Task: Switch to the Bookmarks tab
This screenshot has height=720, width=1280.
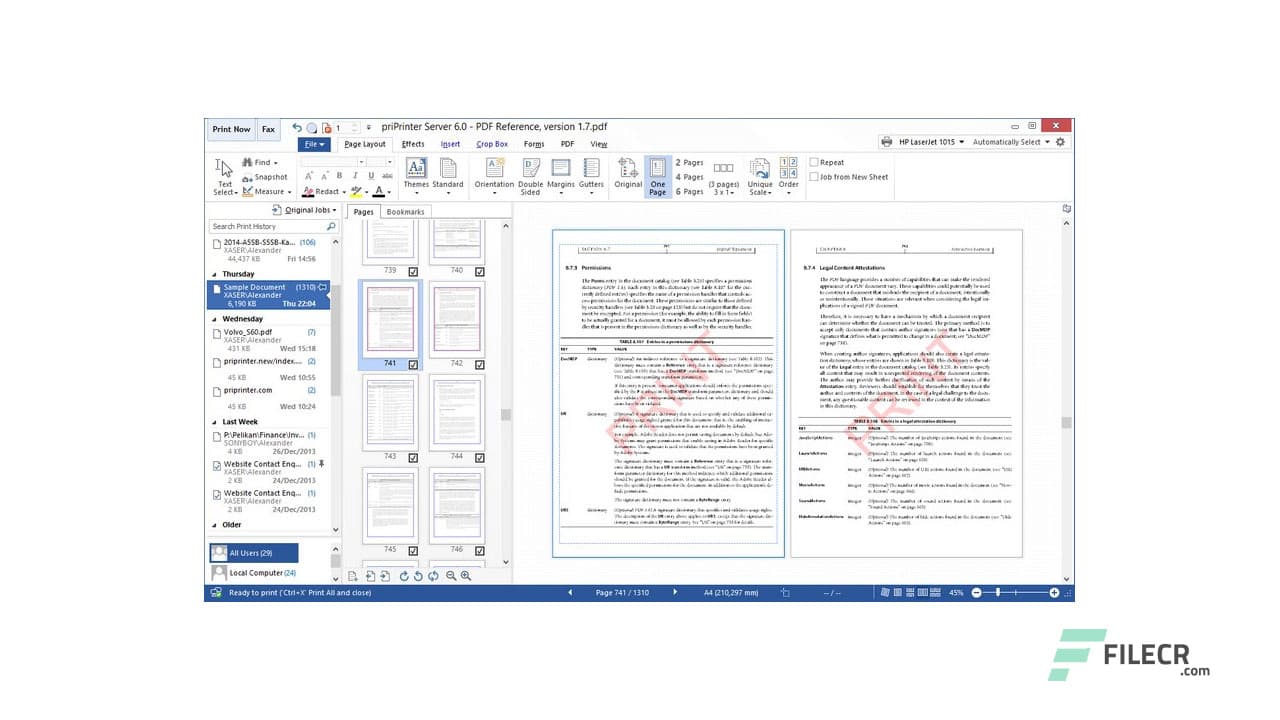Action: click(406, 211)
